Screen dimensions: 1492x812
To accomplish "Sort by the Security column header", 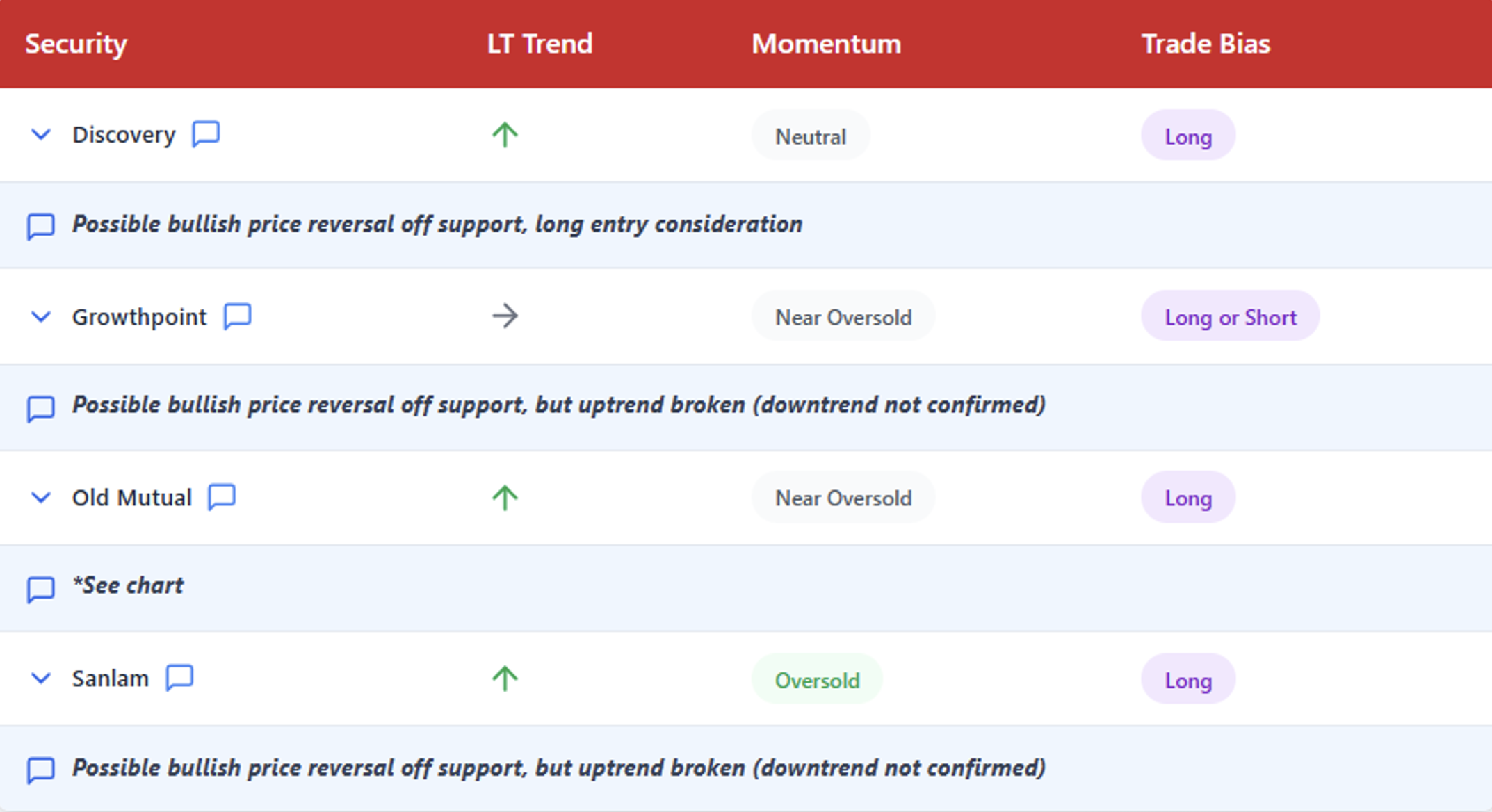I will point(76,44).
